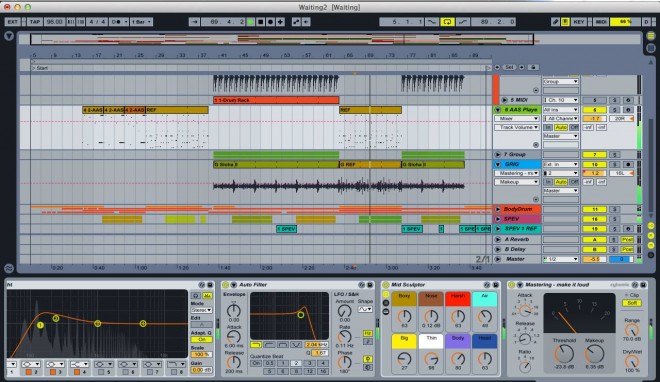Save preset icon on Auto Filter device
The width and height of the screenshot is (660, 382).
tap(370, 285)
